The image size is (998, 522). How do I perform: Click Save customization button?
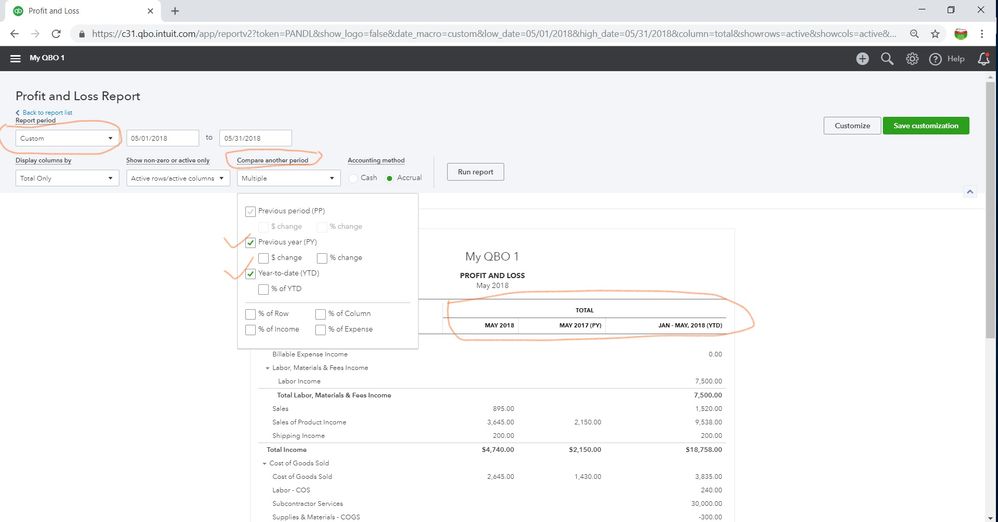925,126
